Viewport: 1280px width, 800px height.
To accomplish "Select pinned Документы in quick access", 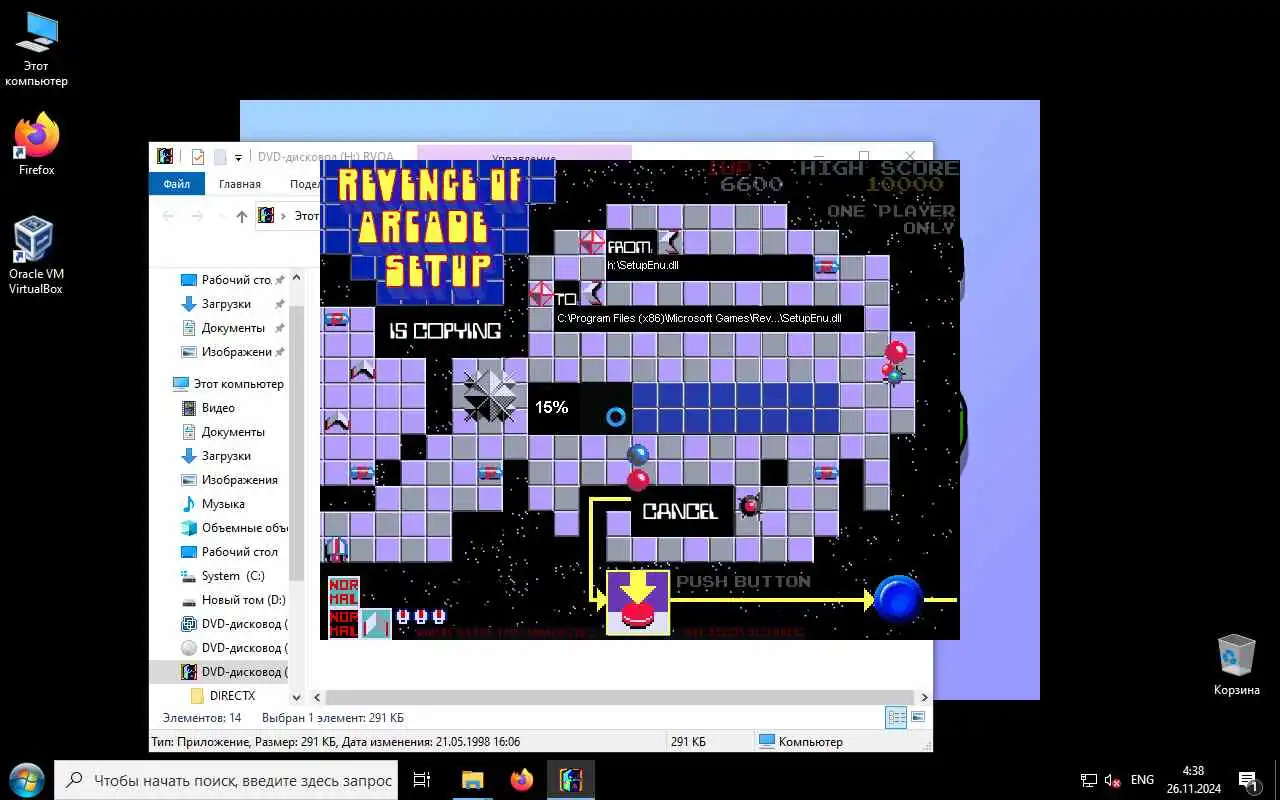I will pos(232,328).
